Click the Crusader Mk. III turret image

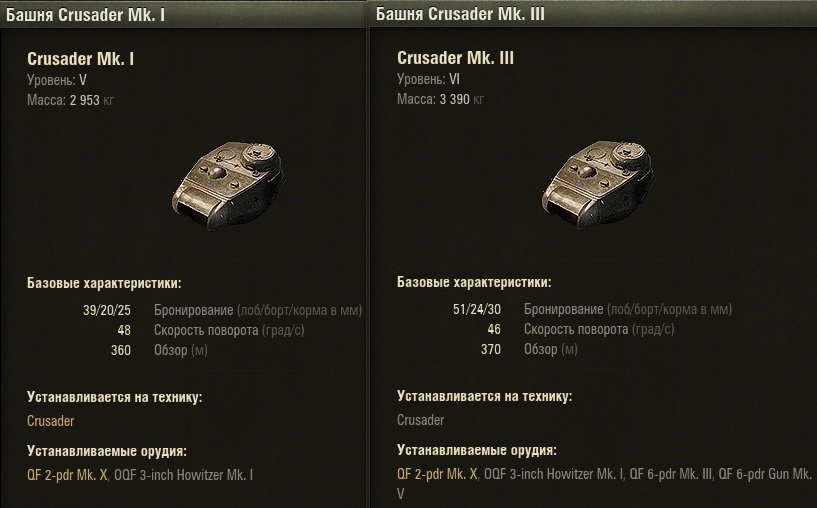(x=598, y=184)
